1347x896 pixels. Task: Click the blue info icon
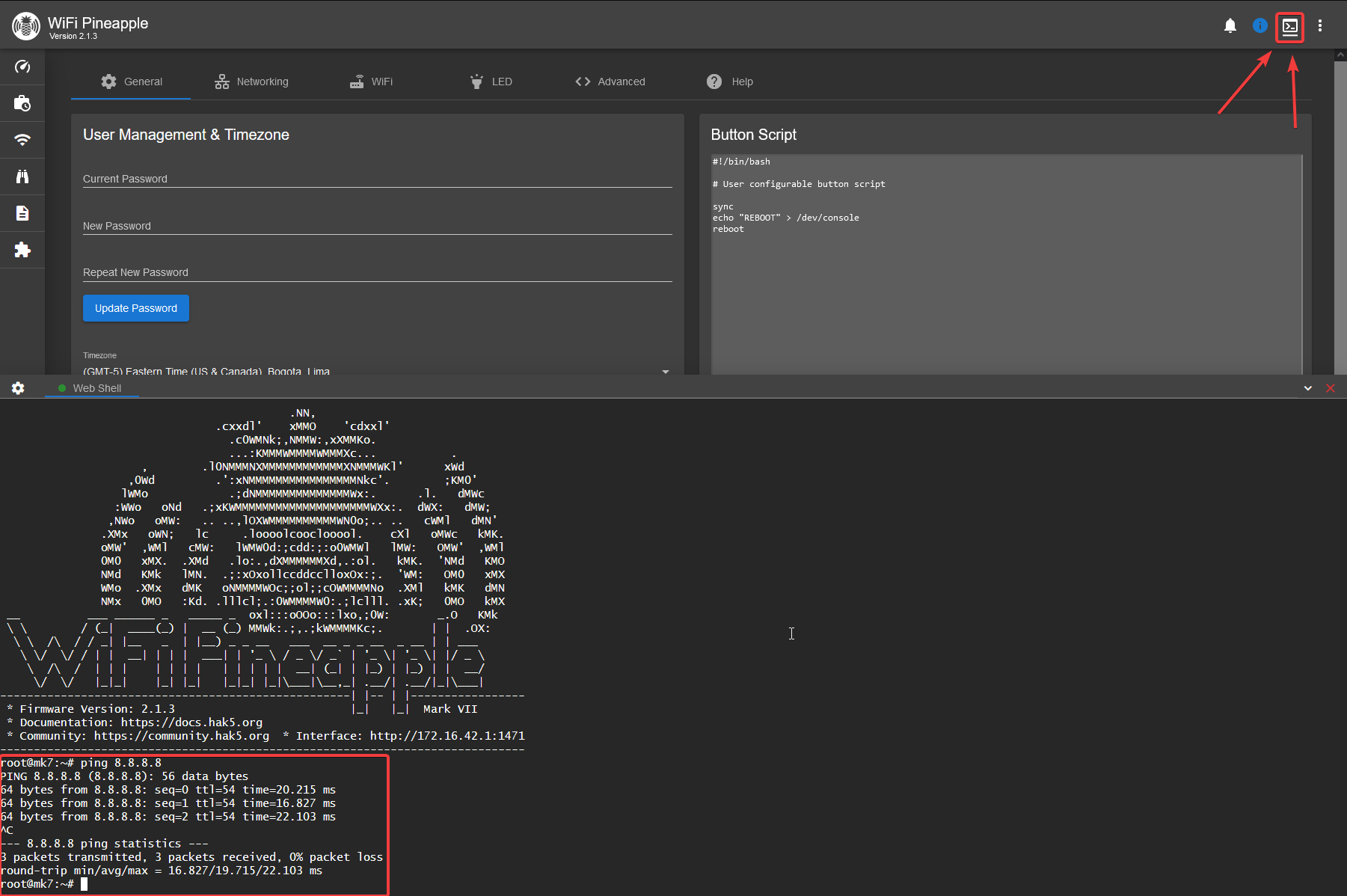(1259, 26)
